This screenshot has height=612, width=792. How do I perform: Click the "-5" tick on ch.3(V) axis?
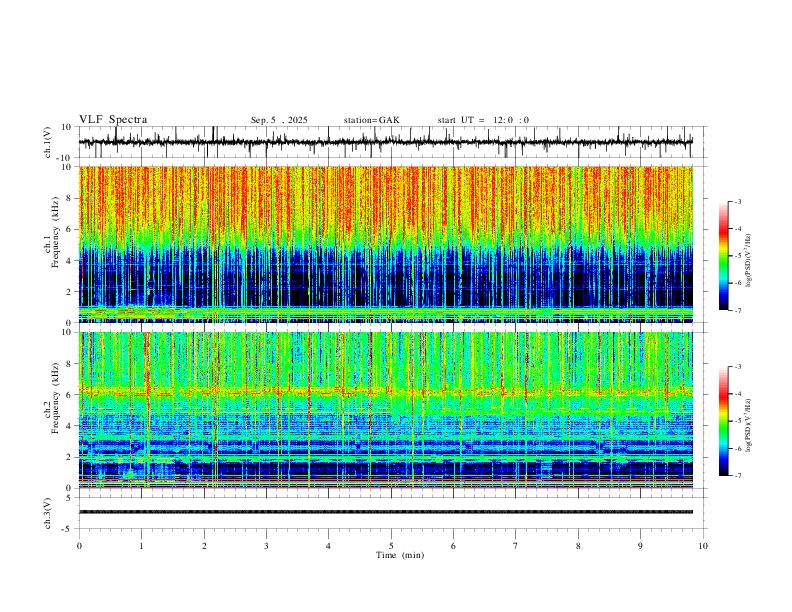[x=67, y=529]
